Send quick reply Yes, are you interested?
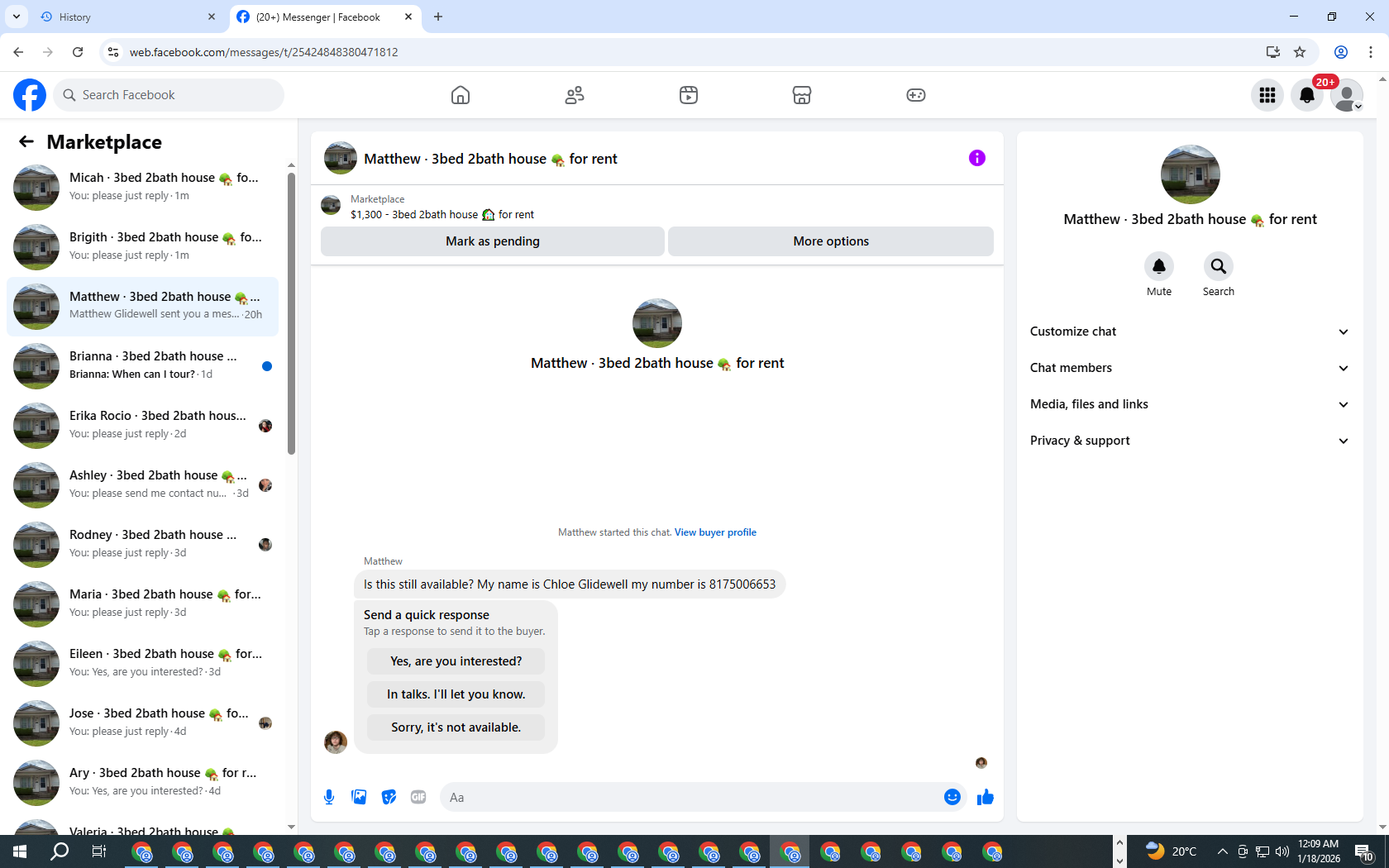 click(456, 661)
